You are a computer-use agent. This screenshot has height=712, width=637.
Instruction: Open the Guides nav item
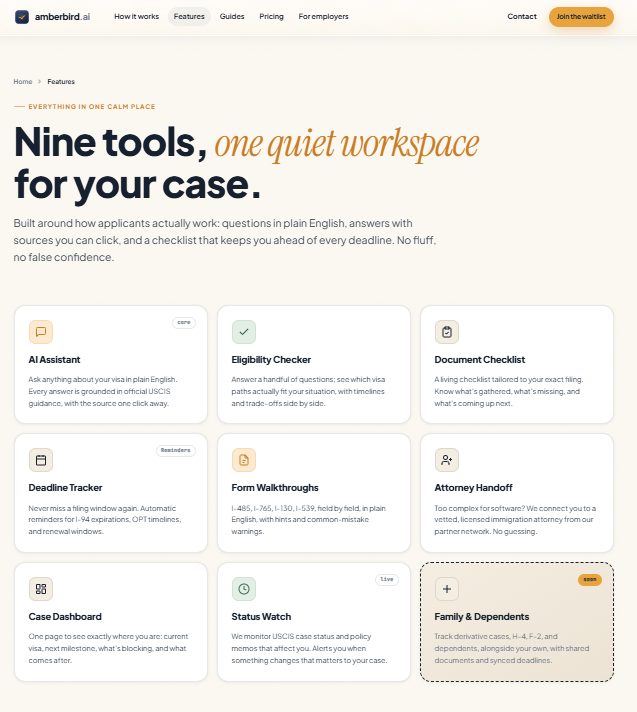pyautogui.click(x=232, y=17)
